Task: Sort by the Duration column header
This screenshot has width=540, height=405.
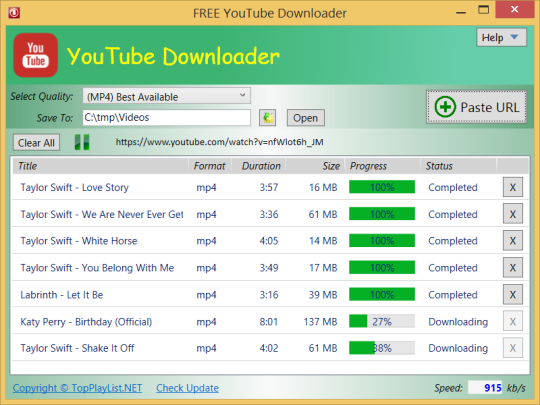Action: pyautogui.click(x=259, y=166)
